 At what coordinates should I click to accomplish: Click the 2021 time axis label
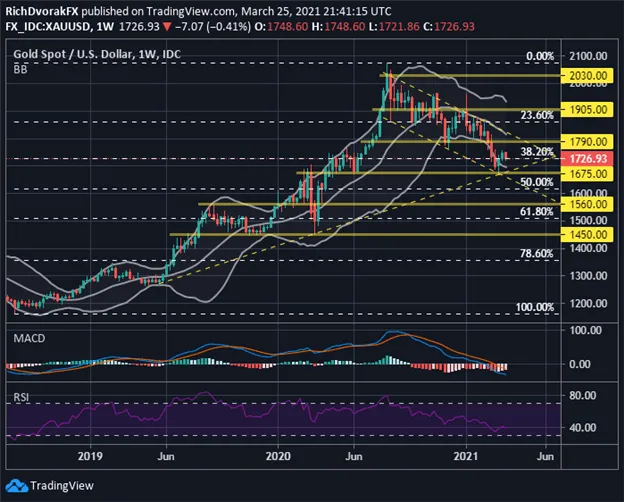(466, 456)
